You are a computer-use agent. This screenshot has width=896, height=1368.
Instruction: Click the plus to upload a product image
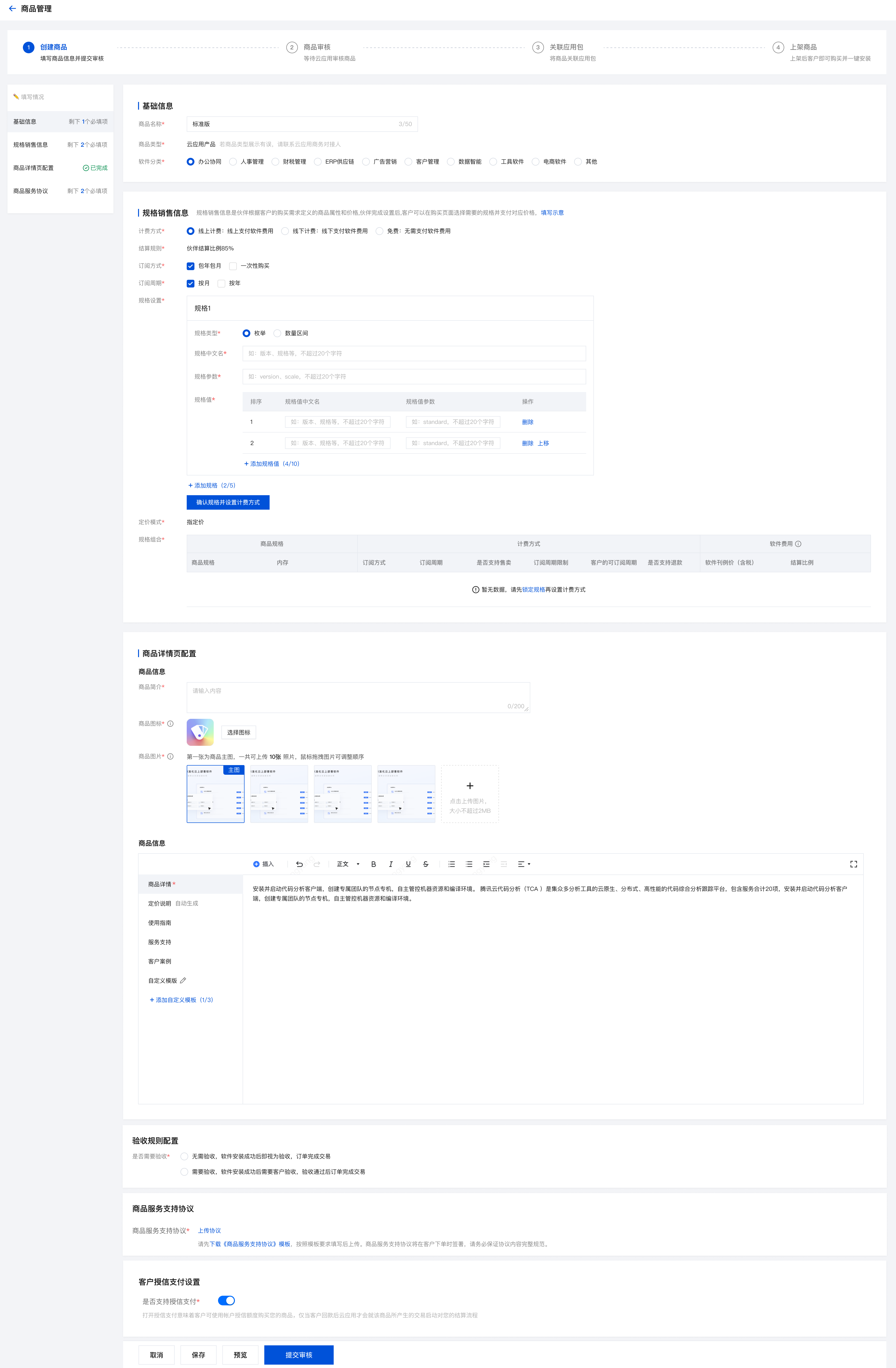pos(470,786)
